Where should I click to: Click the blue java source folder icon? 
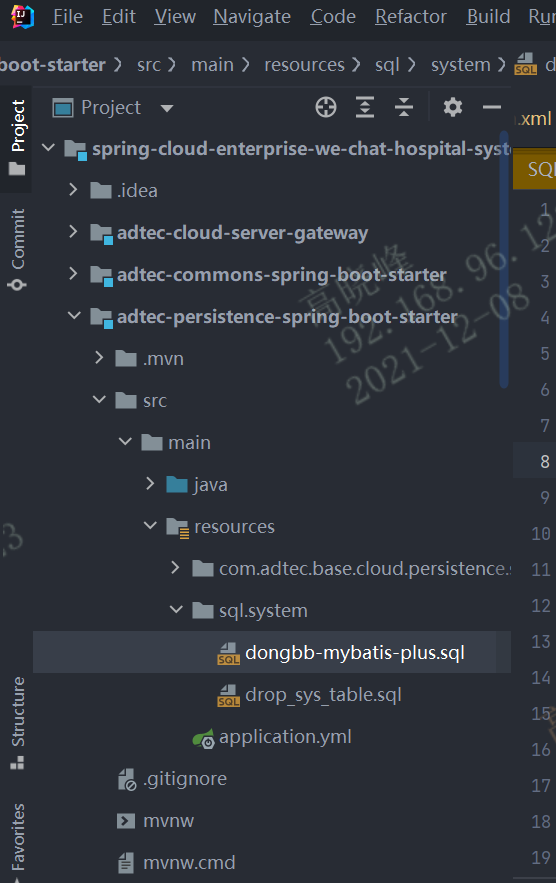177,484
